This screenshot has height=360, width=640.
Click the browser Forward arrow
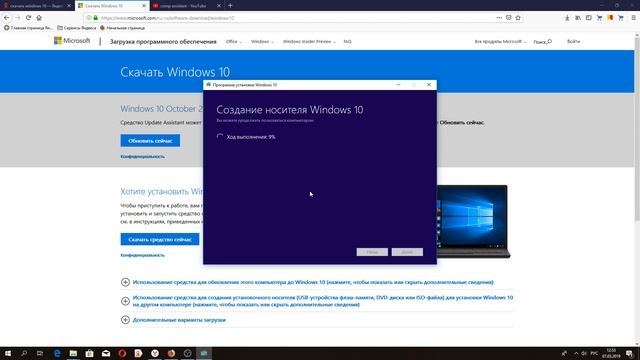click(x=18, y=18)
